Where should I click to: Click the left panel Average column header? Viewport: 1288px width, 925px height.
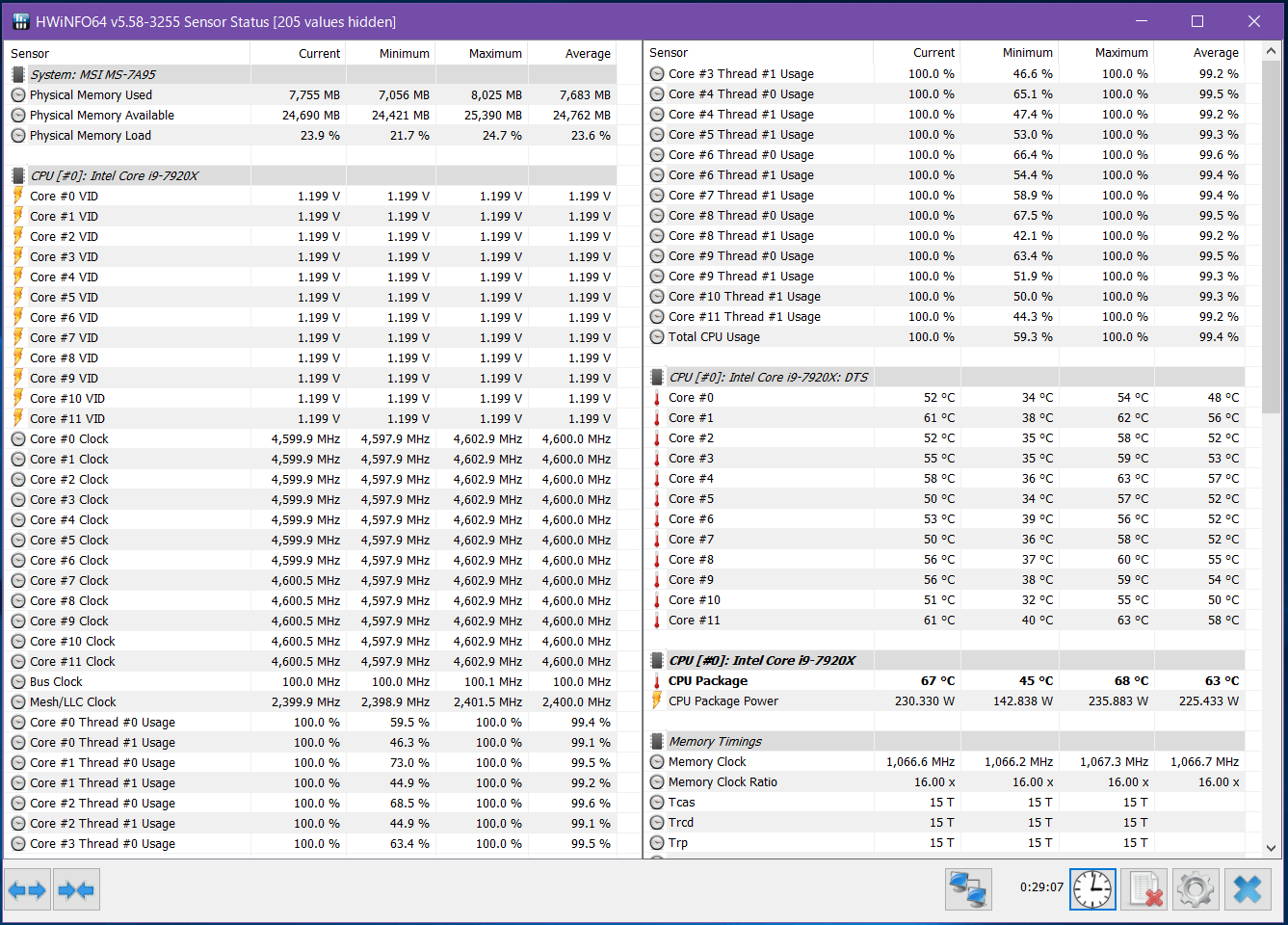point(572,53)
